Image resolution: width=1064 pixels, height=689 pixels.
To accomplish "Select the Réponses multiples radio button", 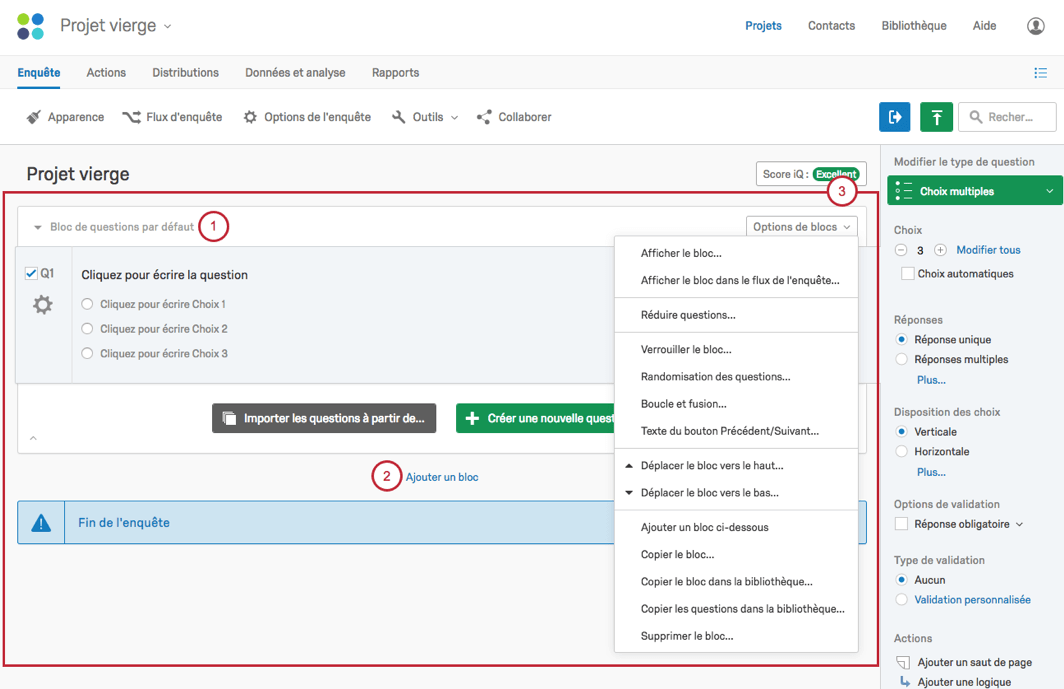I will pyautogui.click(x=902, y=359).
